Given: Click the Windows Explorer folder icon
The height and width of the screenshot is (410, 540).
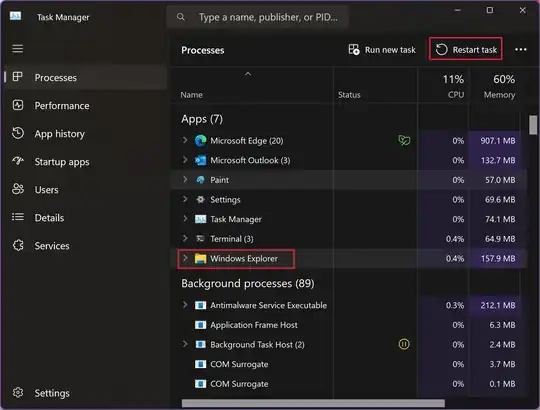Looking at the screenshot, I should (x=200, y=259).
